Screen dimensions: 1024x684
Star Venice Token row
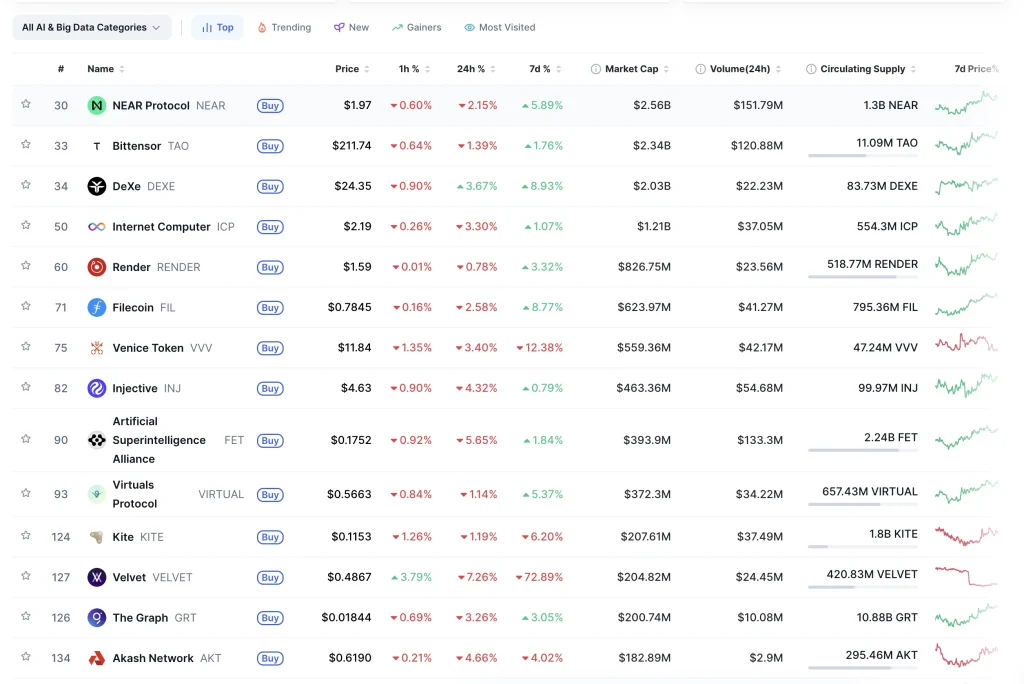pos(25,347)
